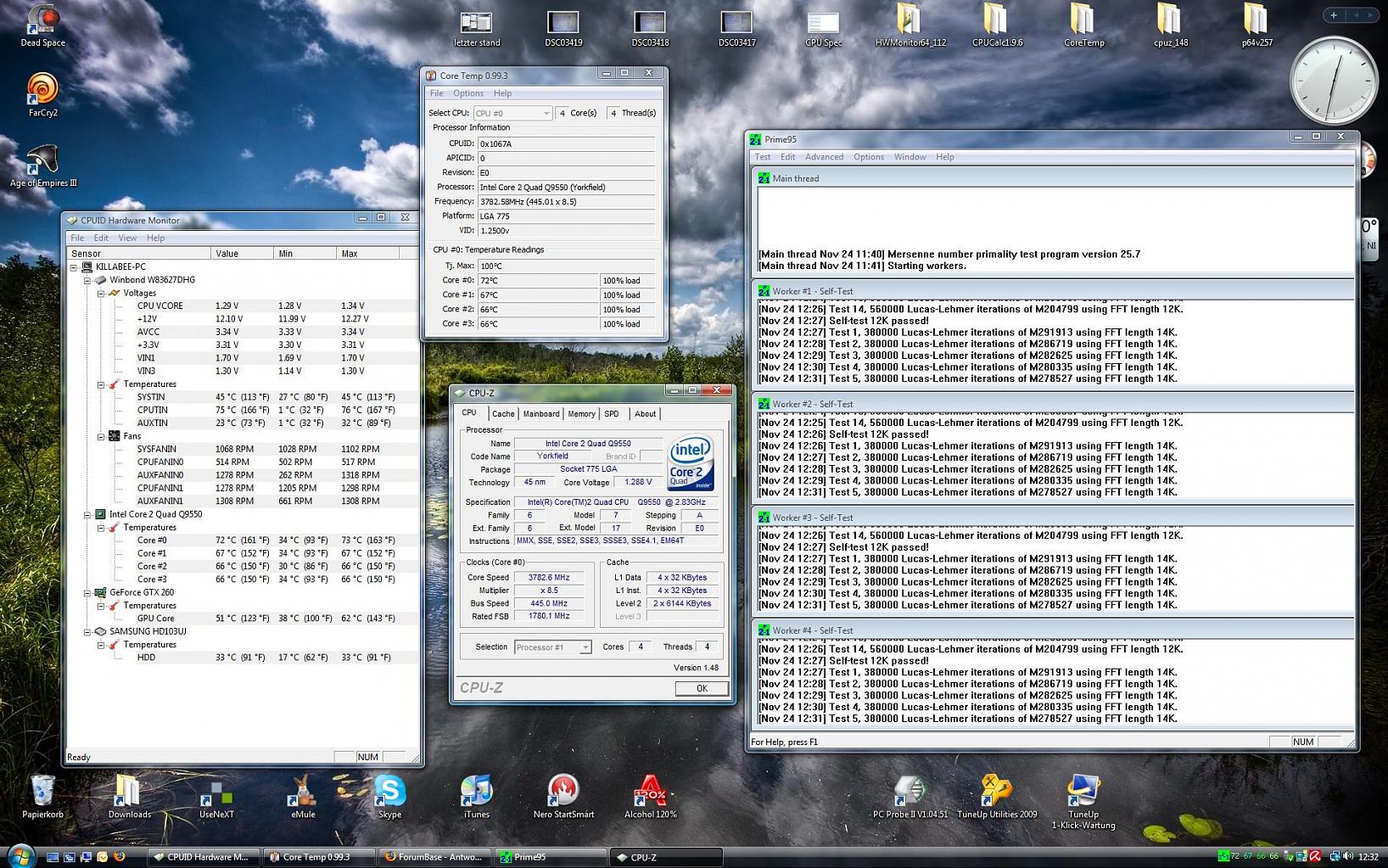Open the Selection dropdown in CPU-Z
The height and width of the screenshot is (868, 1388).
click(585, 647)
